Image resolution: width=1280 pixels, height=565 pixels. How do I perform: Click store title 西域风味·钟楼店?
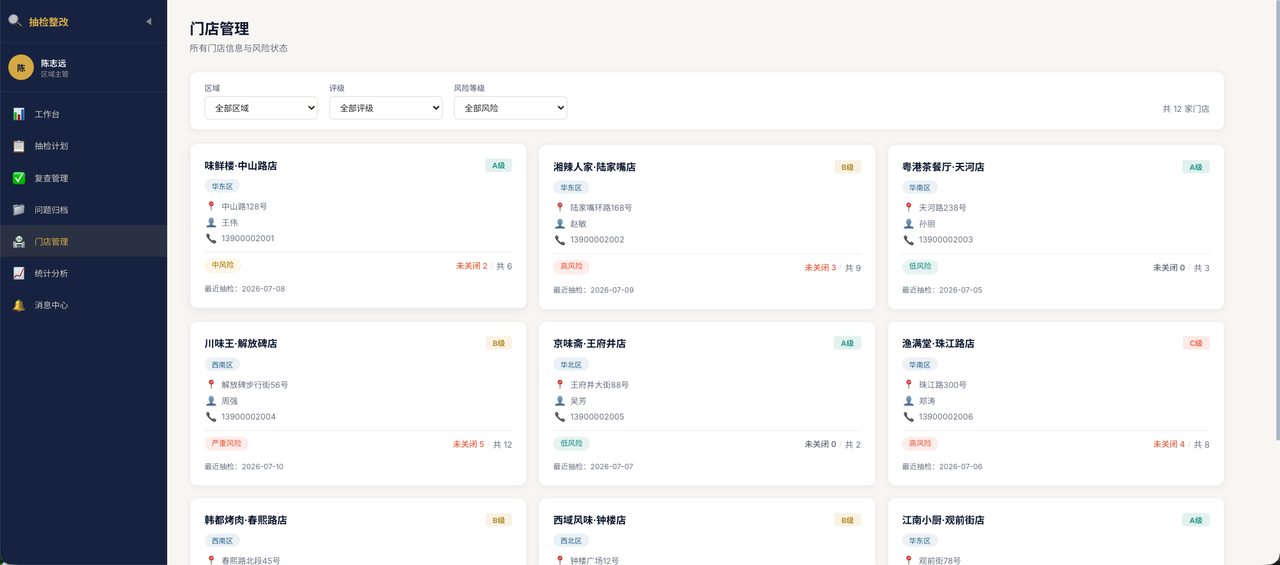590,520
